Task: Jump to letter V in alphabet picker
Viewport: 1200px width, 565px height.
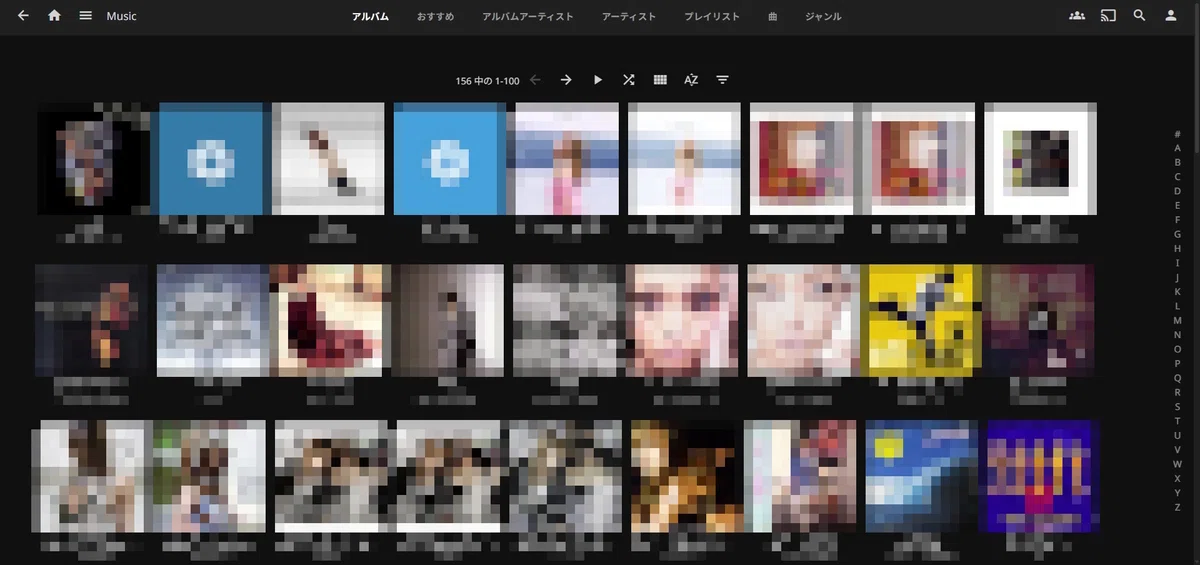Action: coord(1178,450)
